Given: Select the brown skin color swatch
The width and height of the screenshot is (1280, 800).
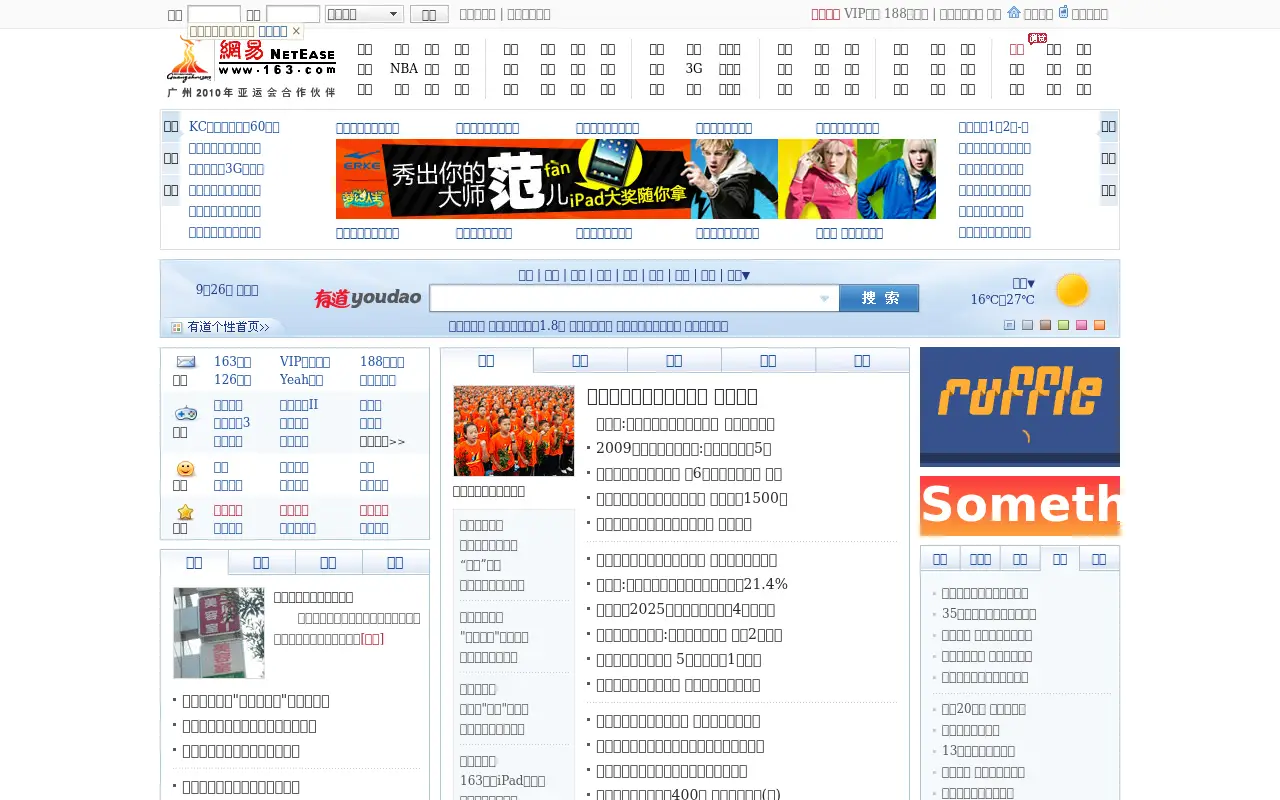Looking at the screenshot, I should coord(1045,325).
